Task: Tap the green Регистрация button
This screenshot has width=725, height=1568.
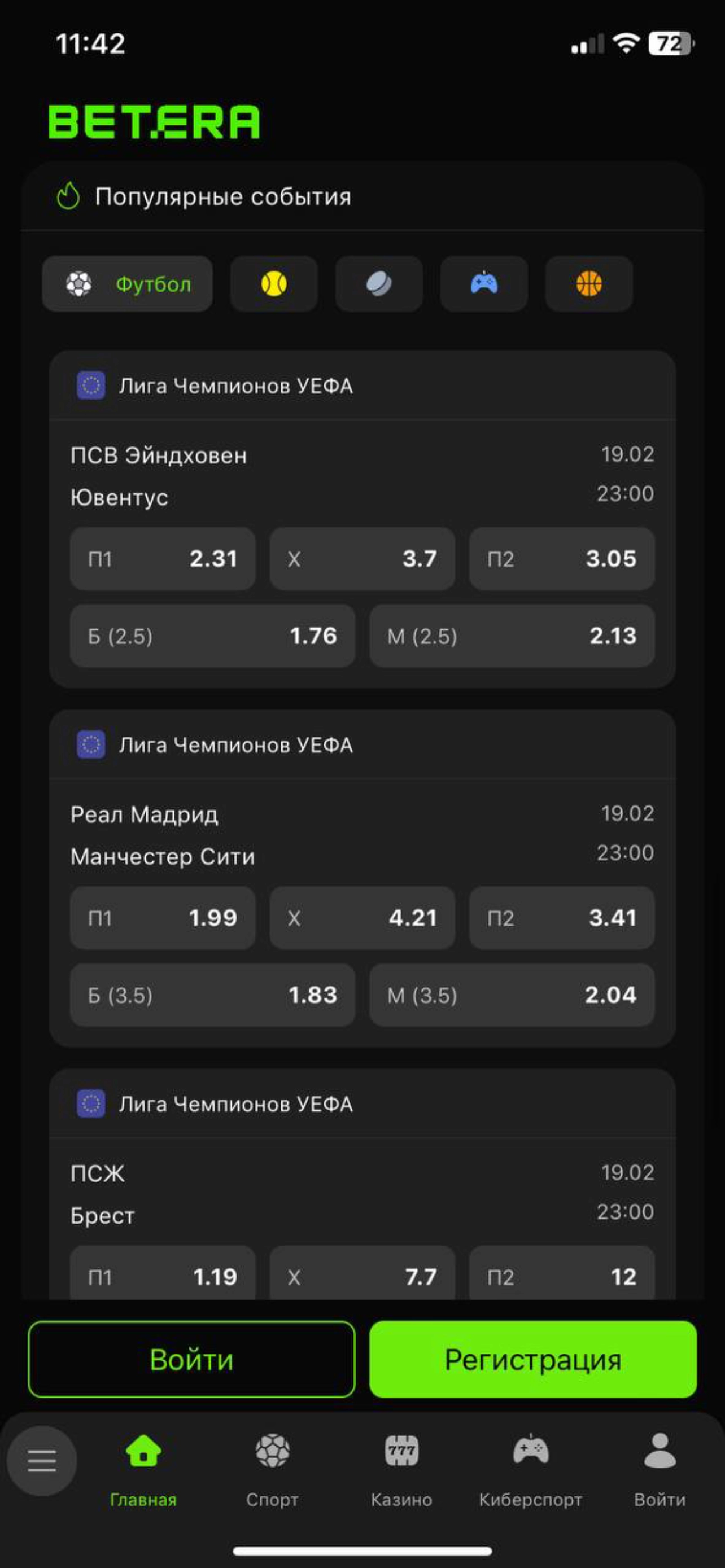Action: coord(532,1359)
